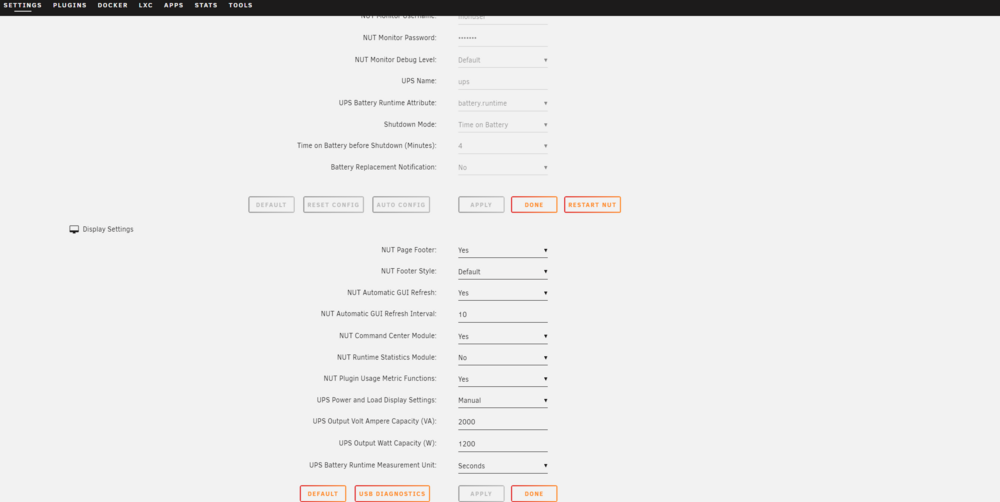The width and height of the screenshot is (1000, 502).
Task: Click the Restart NUT button
Action: [592, 205]
